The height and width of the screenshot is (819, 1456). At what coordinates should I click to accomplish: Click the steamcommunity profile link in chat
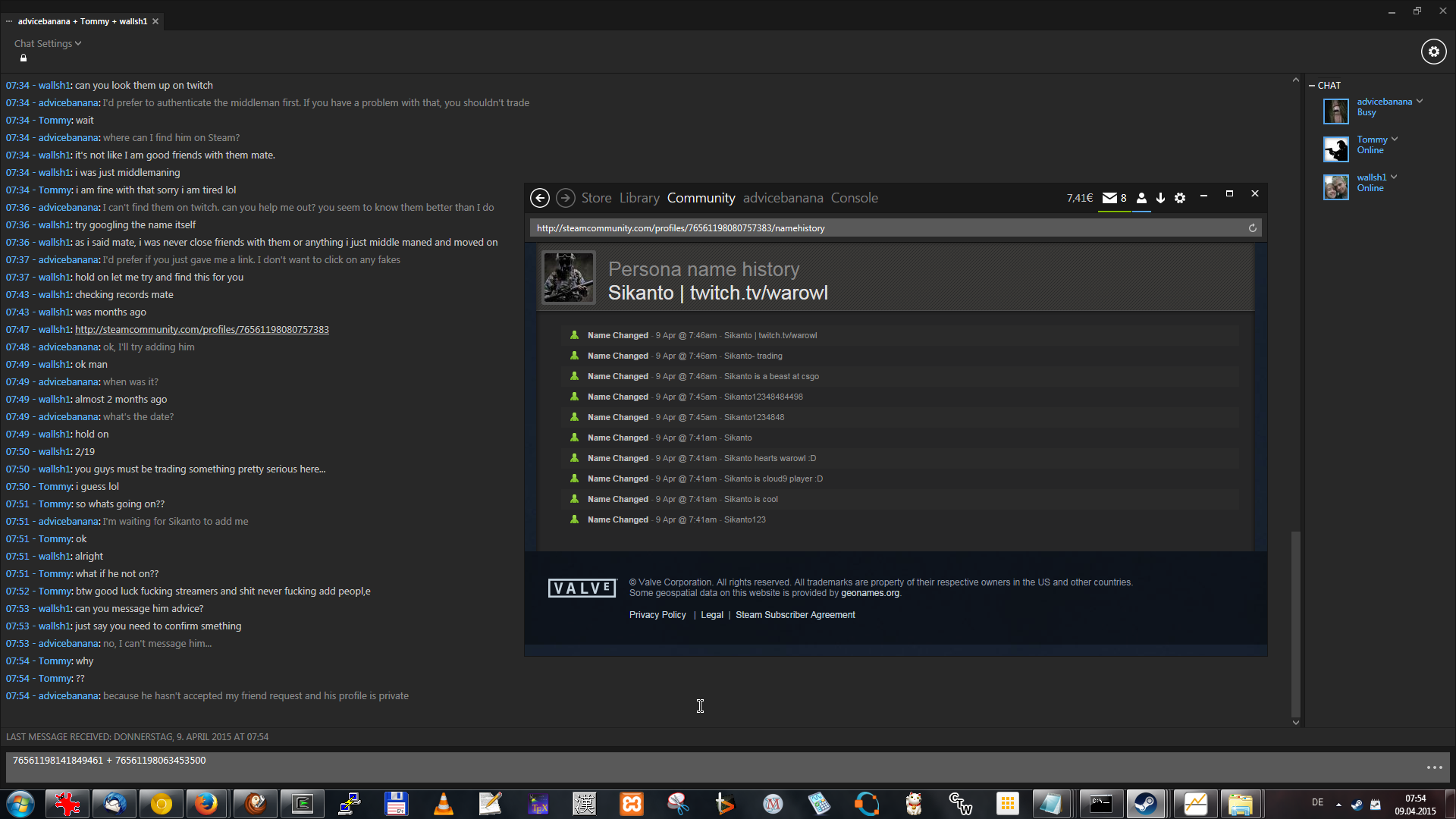pos(202,329)
